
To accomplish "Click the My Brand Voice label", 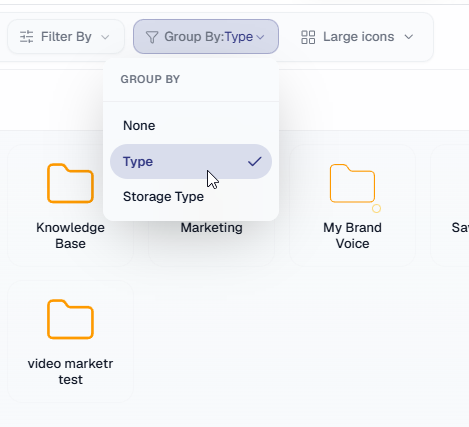I will pos(352,236).
